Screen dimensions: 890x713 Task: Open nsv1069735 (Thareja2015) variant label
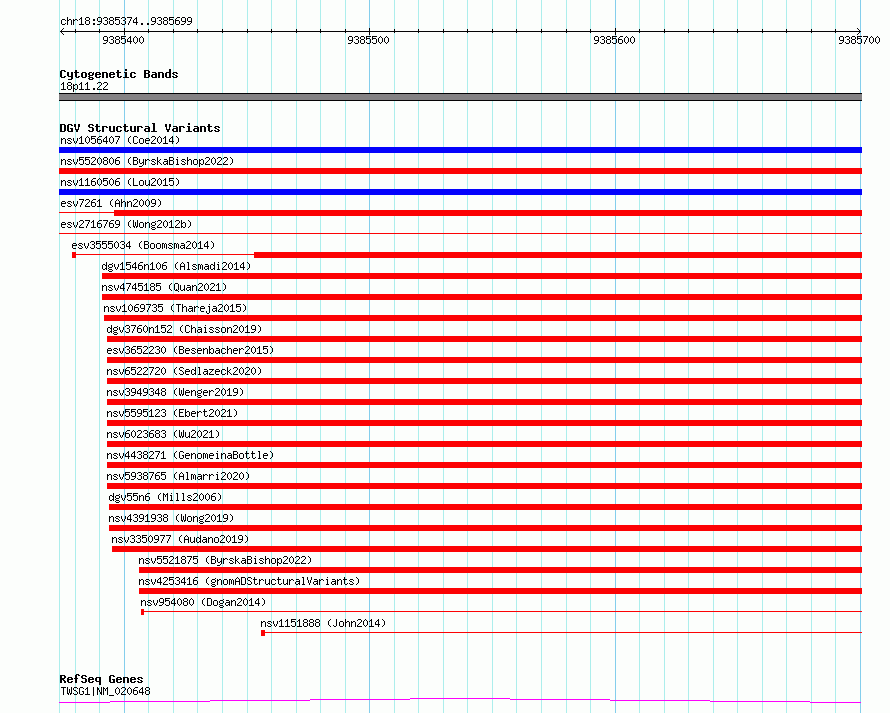175,308
